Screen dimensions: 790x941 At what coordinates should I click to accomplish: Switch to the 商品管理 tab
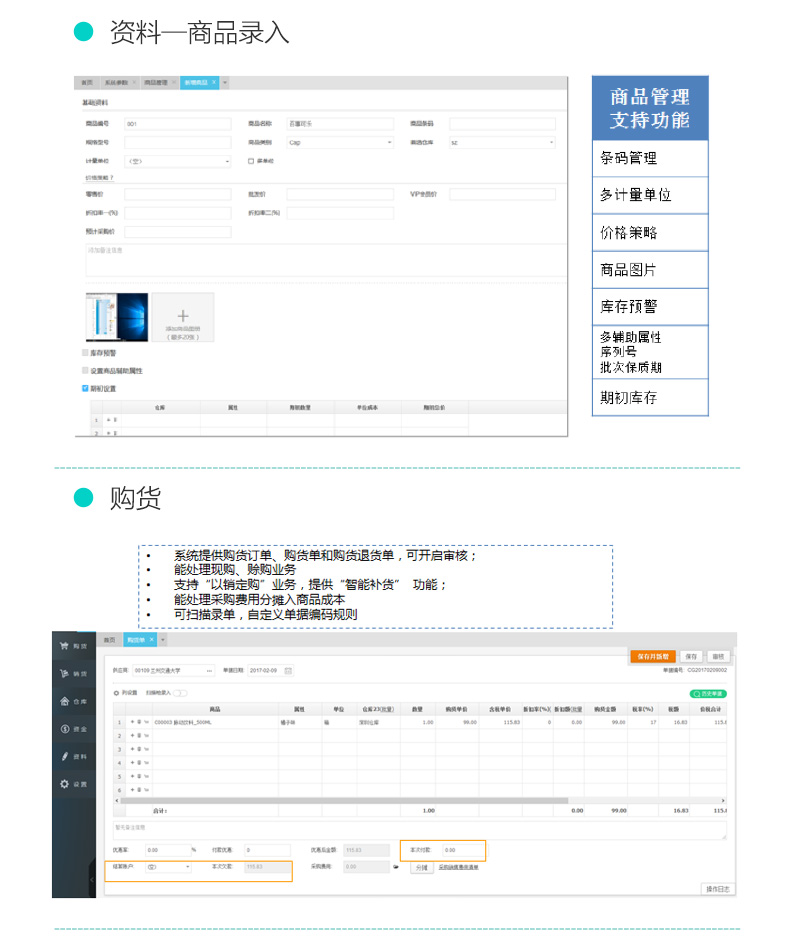(155, 82)
